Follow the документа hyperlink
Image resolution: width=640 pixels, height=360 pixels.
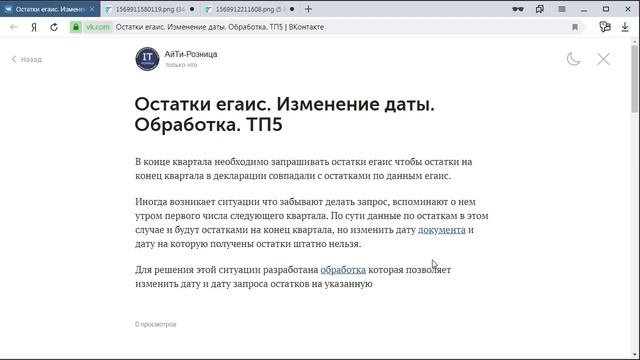(442, 230)
